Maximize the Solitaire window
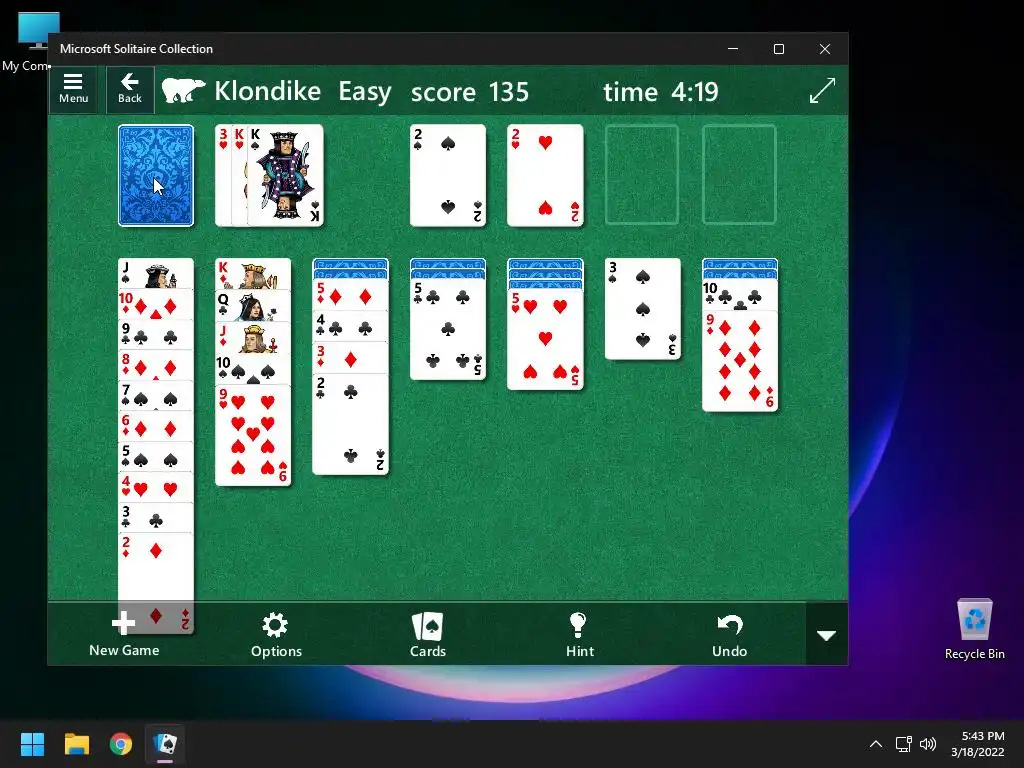 (778, 49)
